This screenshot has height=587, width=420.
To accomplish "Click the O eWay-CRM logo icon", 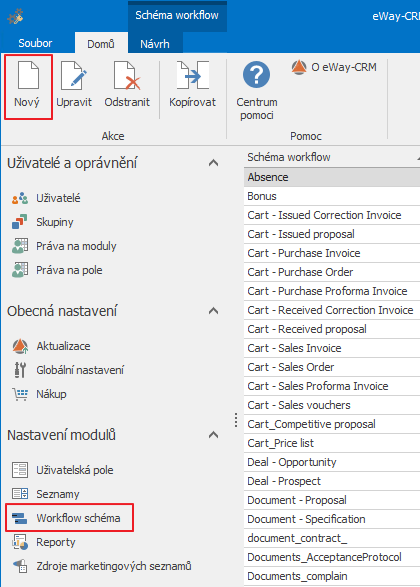I will click(x=299, y=67).
